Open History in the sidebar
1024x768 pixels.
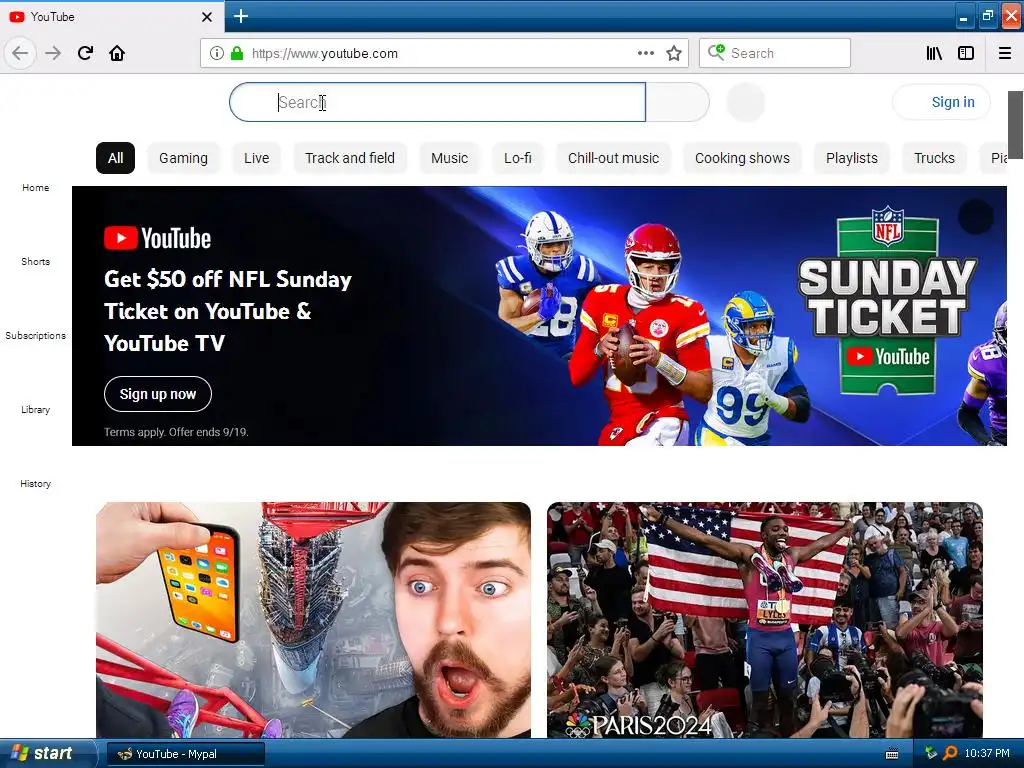(x=35, y=483)
